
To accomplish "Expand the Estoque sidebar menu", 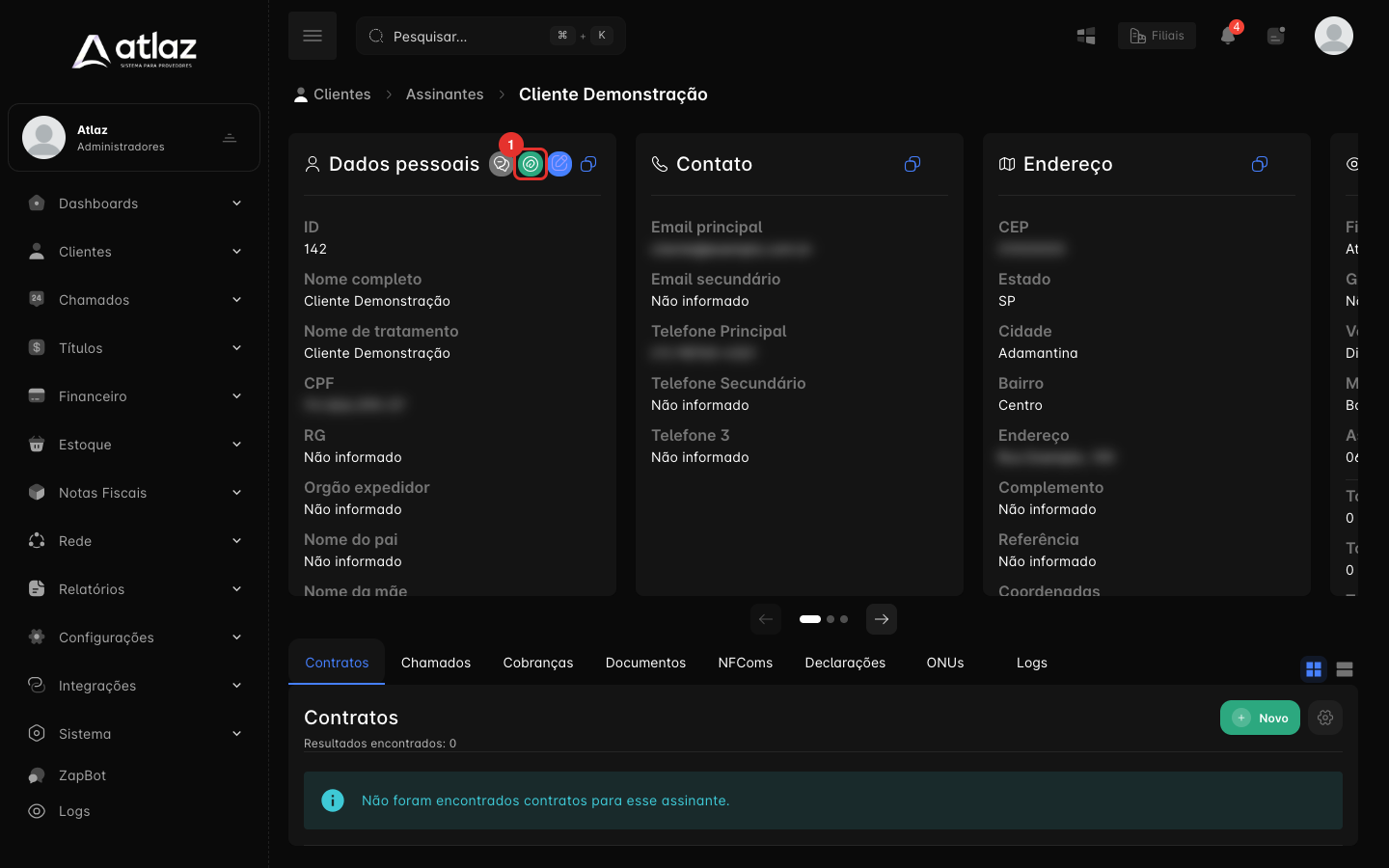I will 135,445.
